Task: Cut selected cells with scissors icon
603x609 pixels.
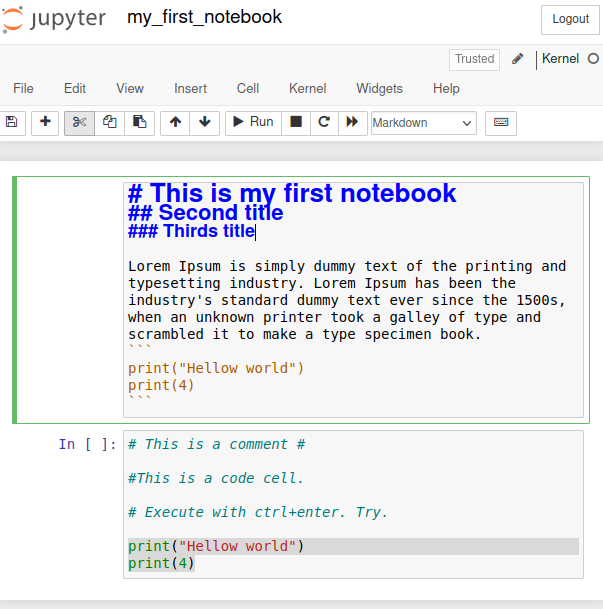Action: (80, 122)
